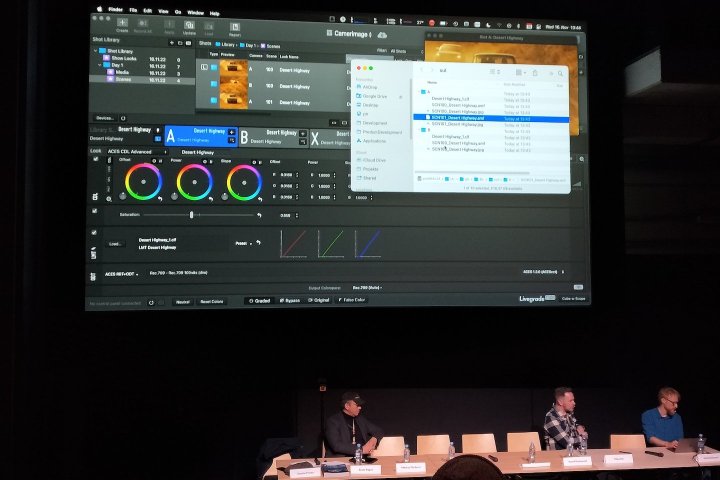720x480 pixels.
Task: Click the red recording icon in the menu bar
Action: click(432, 22)
